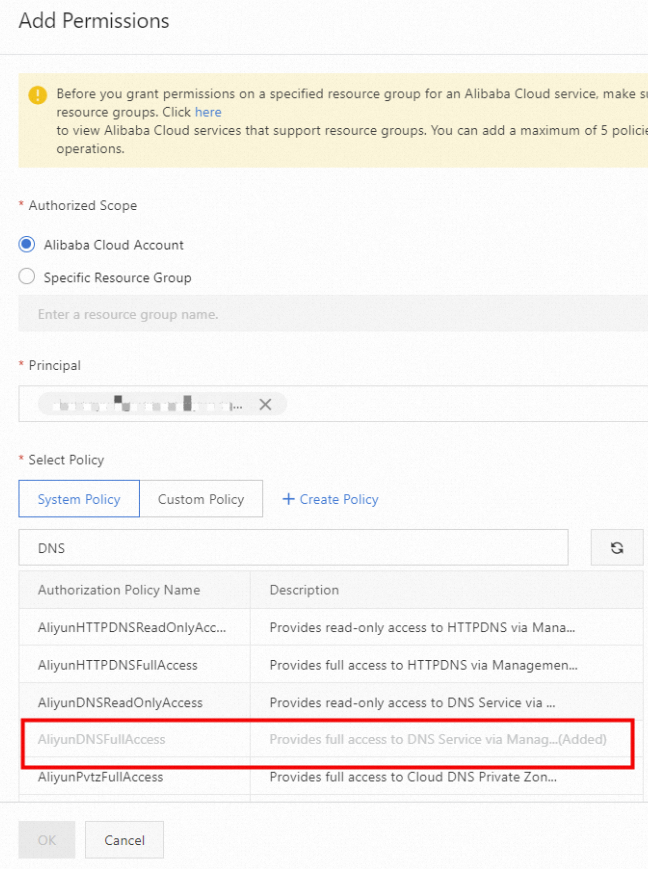648x869 pixels.
Task: Click description 'Provides read-only access to HTTPDNS'
Action: tap(422, 627)
